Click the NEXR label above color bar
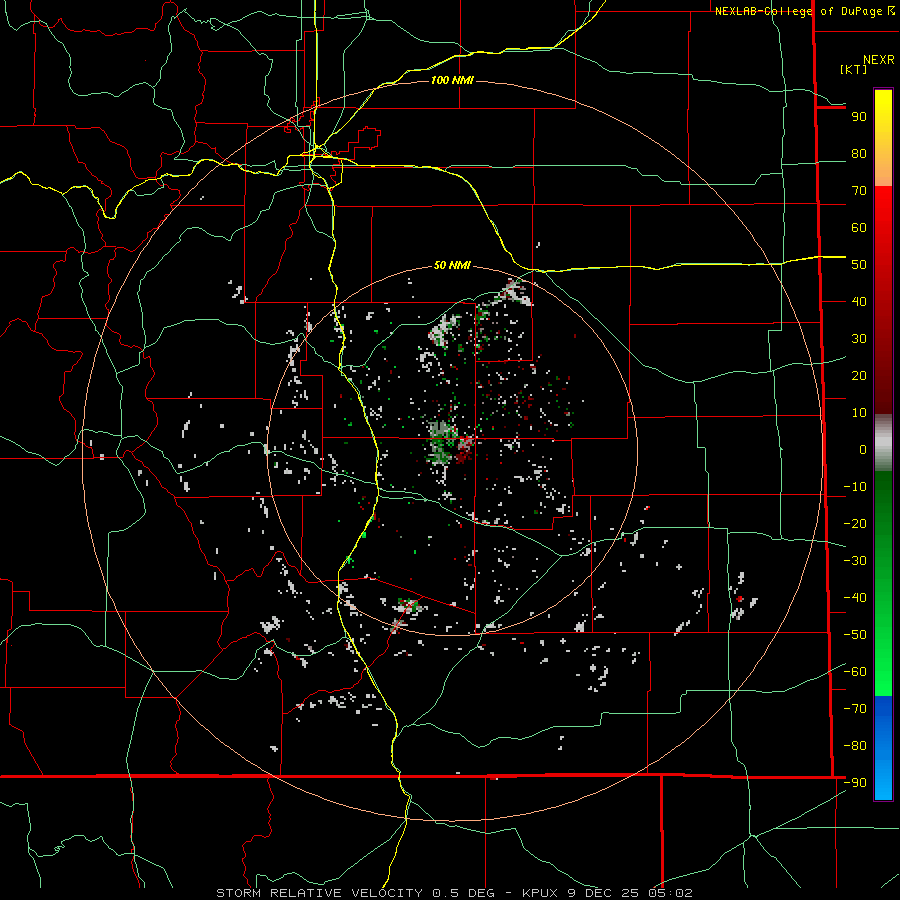Viewport: 900px width, 900px height. [879, 60]
